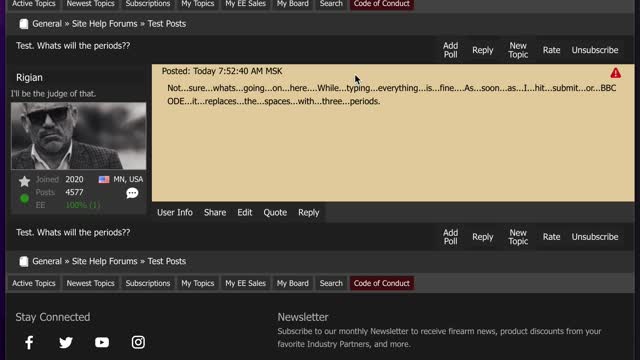Image resolution: width=640 pixels, height=360 pixels.
Task: Click the bottom thread title 'Test. Whats will the periods??'
Action: pyautogui.click(x=73, y=233)
